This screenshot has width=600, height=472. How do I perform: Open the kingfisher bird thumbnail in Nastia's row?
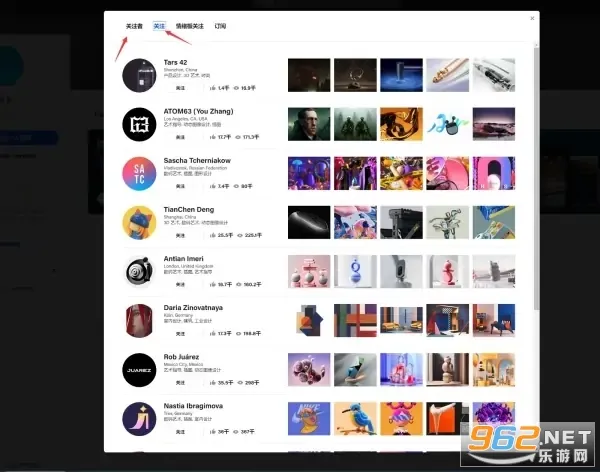pos(354,418)
